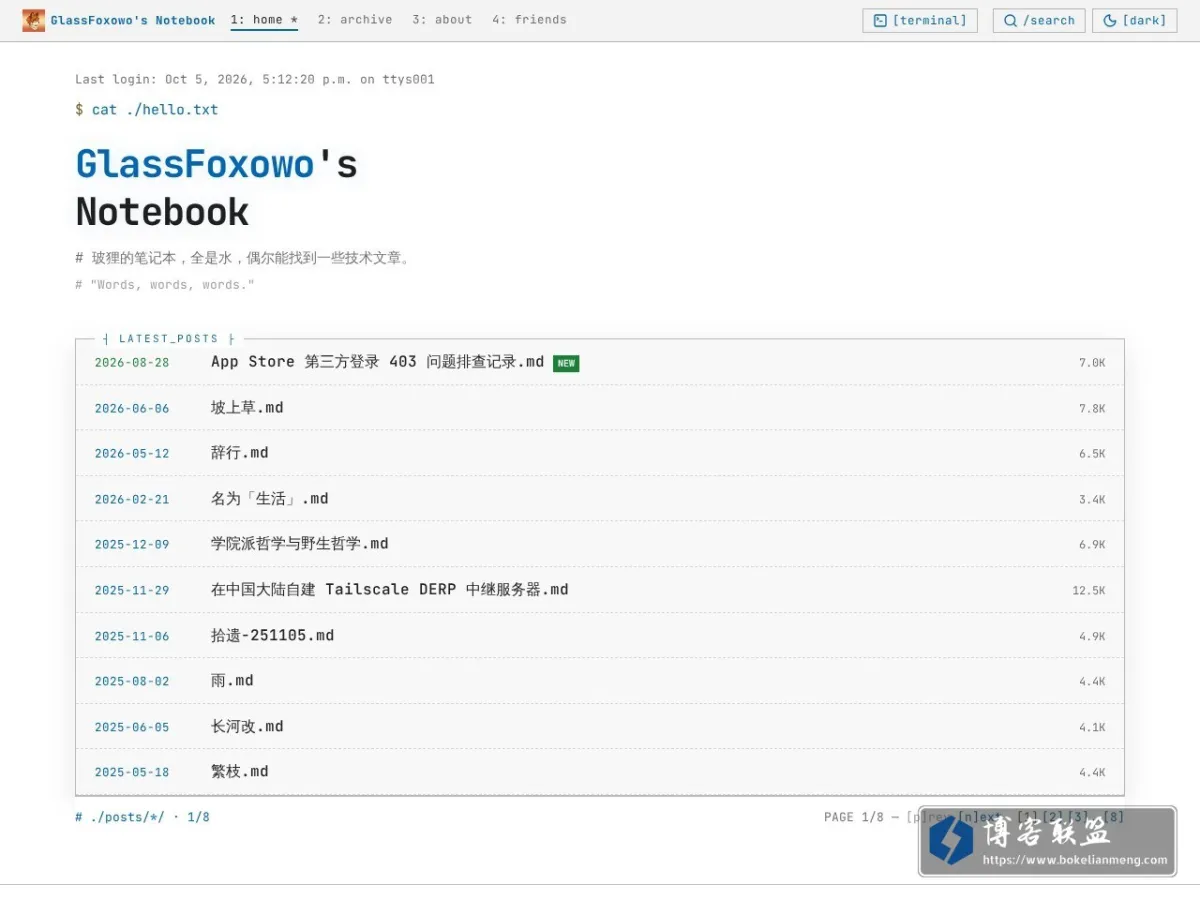Open post 'App Store 第三方登录 403 问题排查记录.md'
Screen dimensions: 1200x900
(377, 362)
